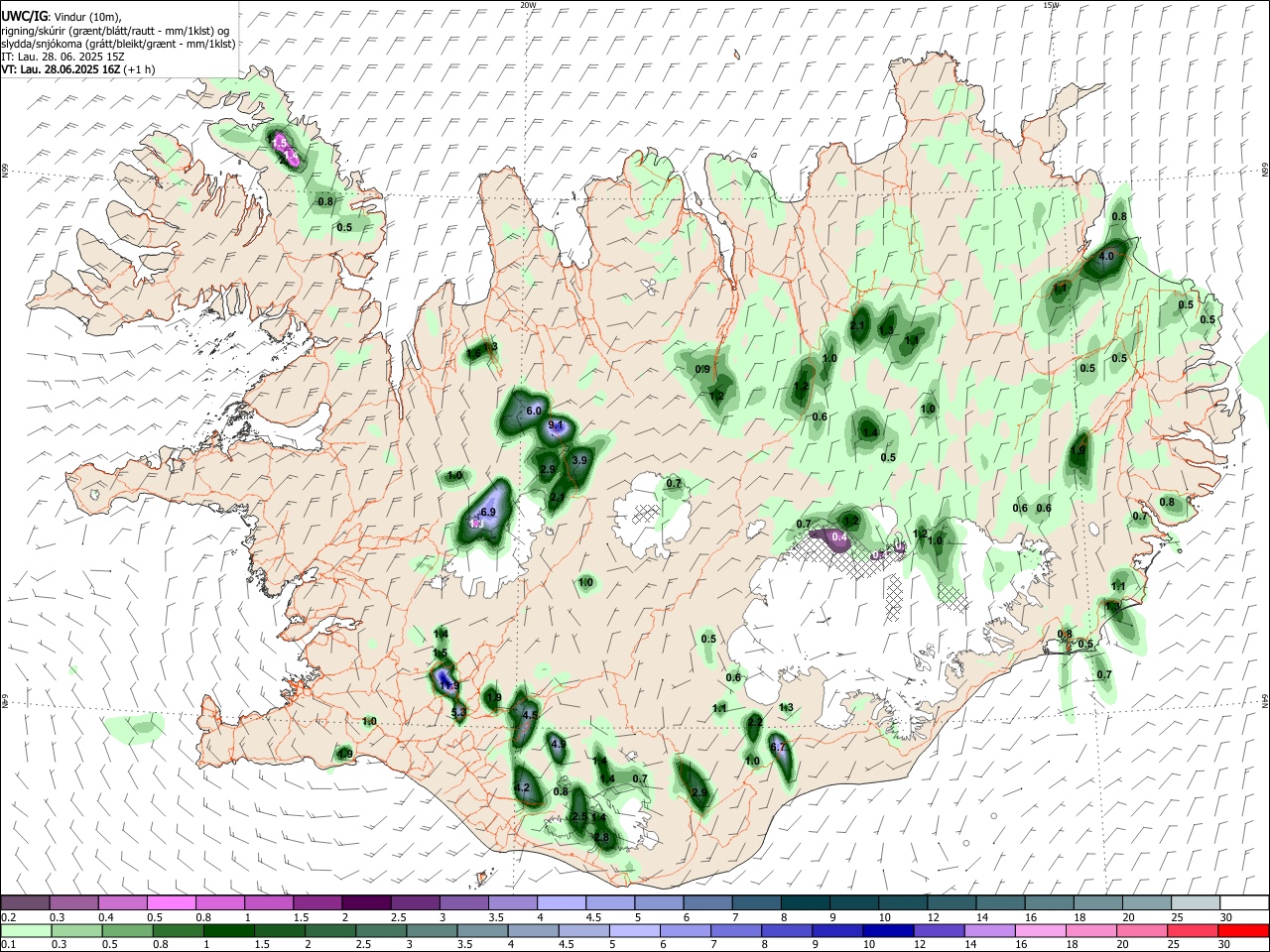Click the 6.0 precipitation value on the map
The width and height of the screenshot is (1270, 952).
coord(533,411)
